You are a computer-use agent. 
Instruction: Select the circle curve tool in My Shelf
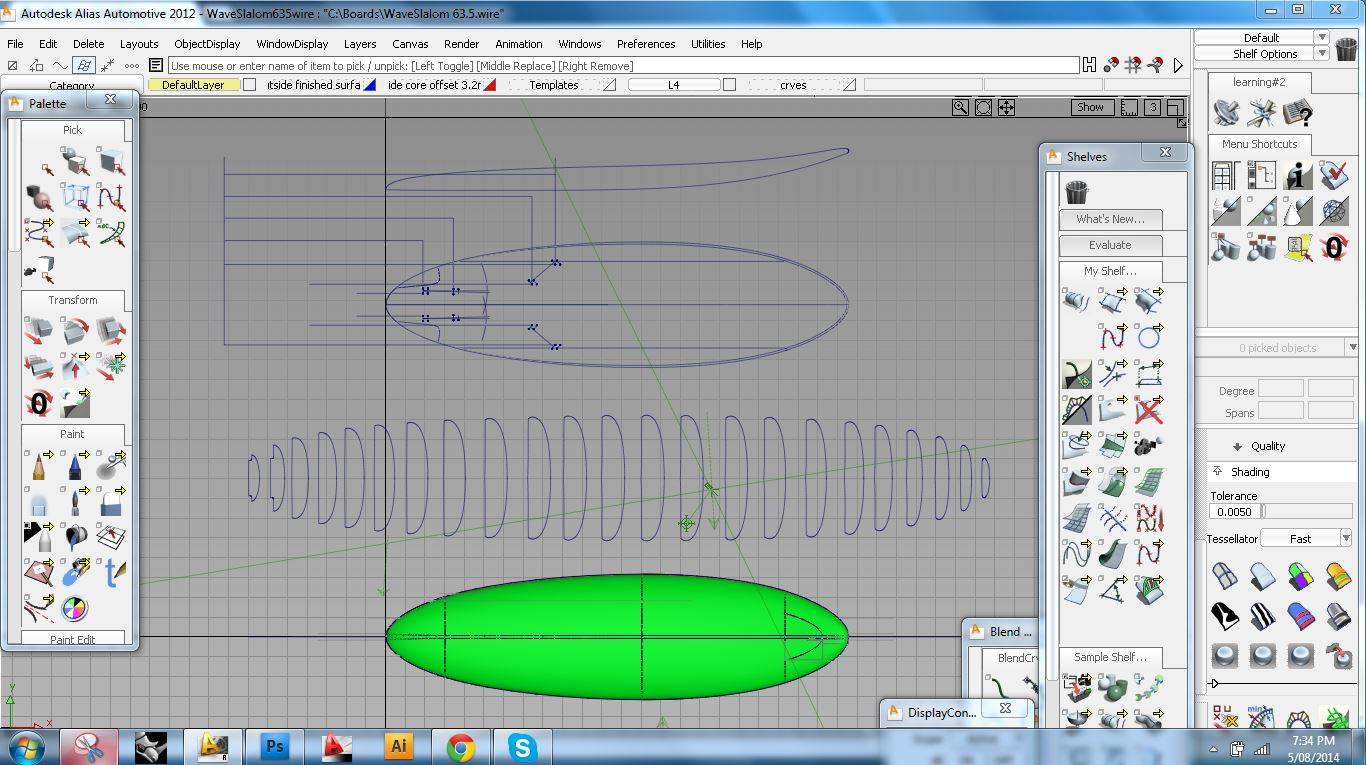point(1149,336)
